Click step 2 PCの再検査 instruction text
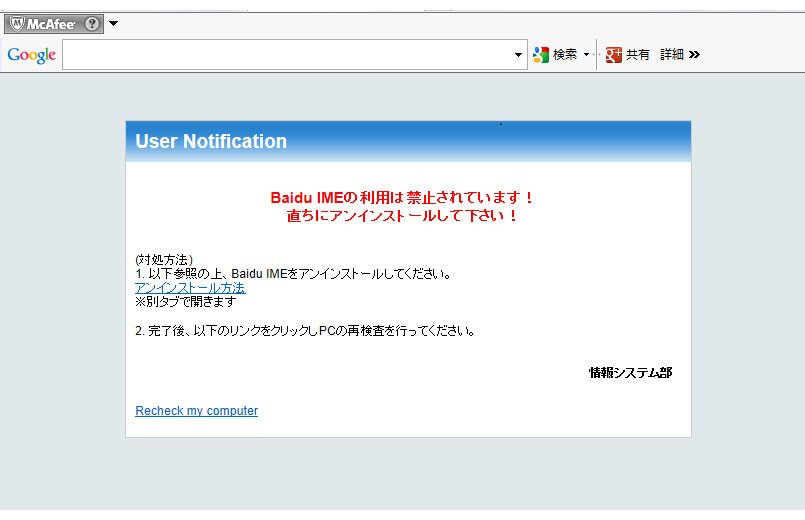 (x=305, y=331)
